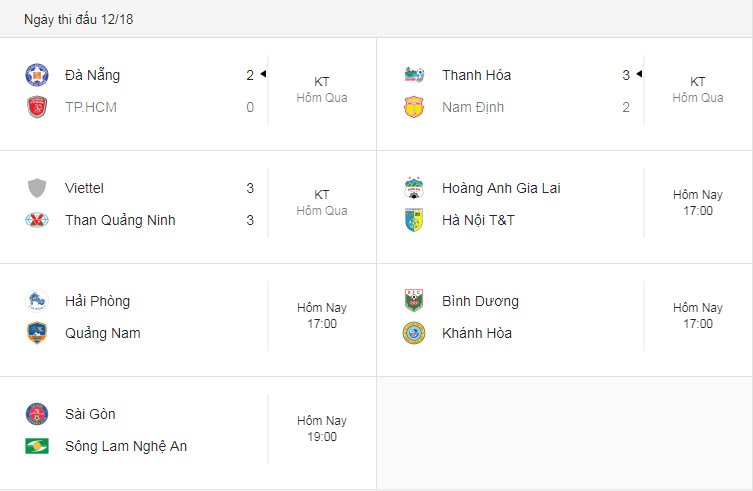Image resolution: width=753 pixels, height=491 pixels.
Task: Open the Hoàng Anh Gia Lai link
Action: tap(501, 188)
